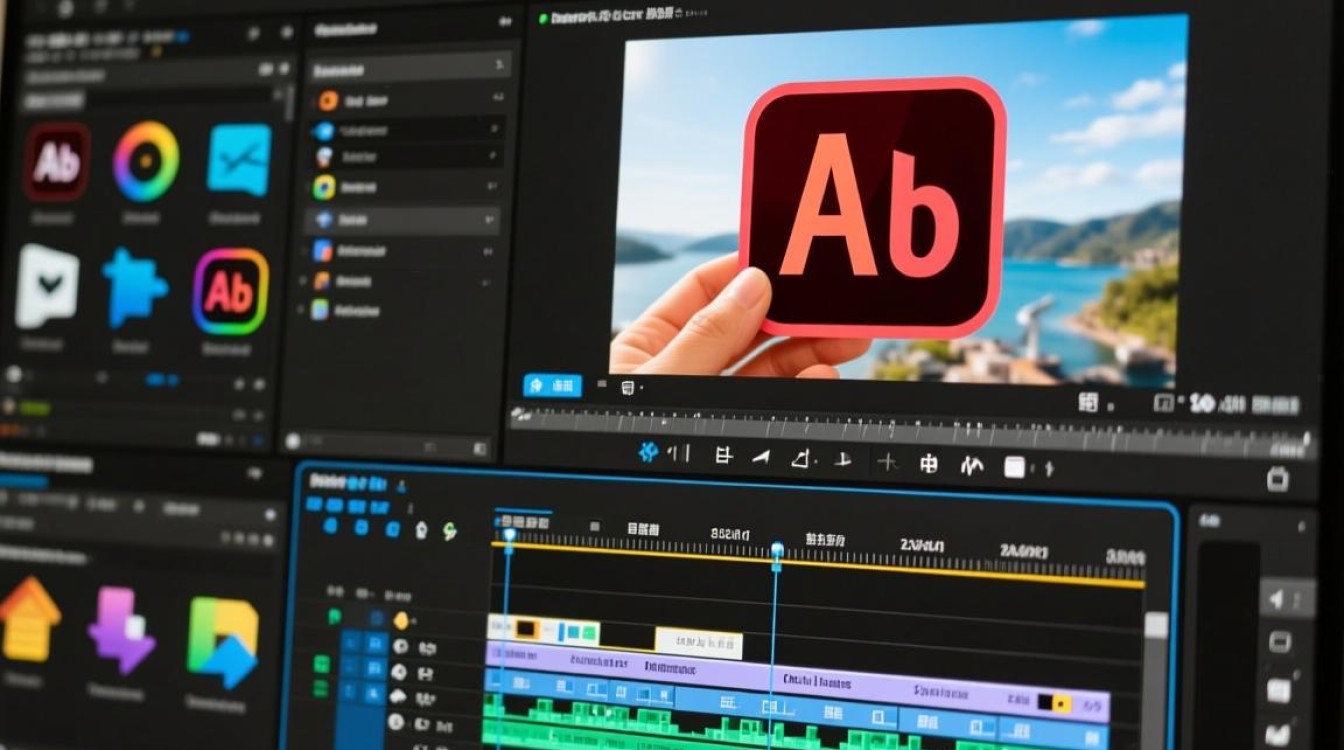
Task: Open the rainbow color wheel icon
Action: coord(146,161)
